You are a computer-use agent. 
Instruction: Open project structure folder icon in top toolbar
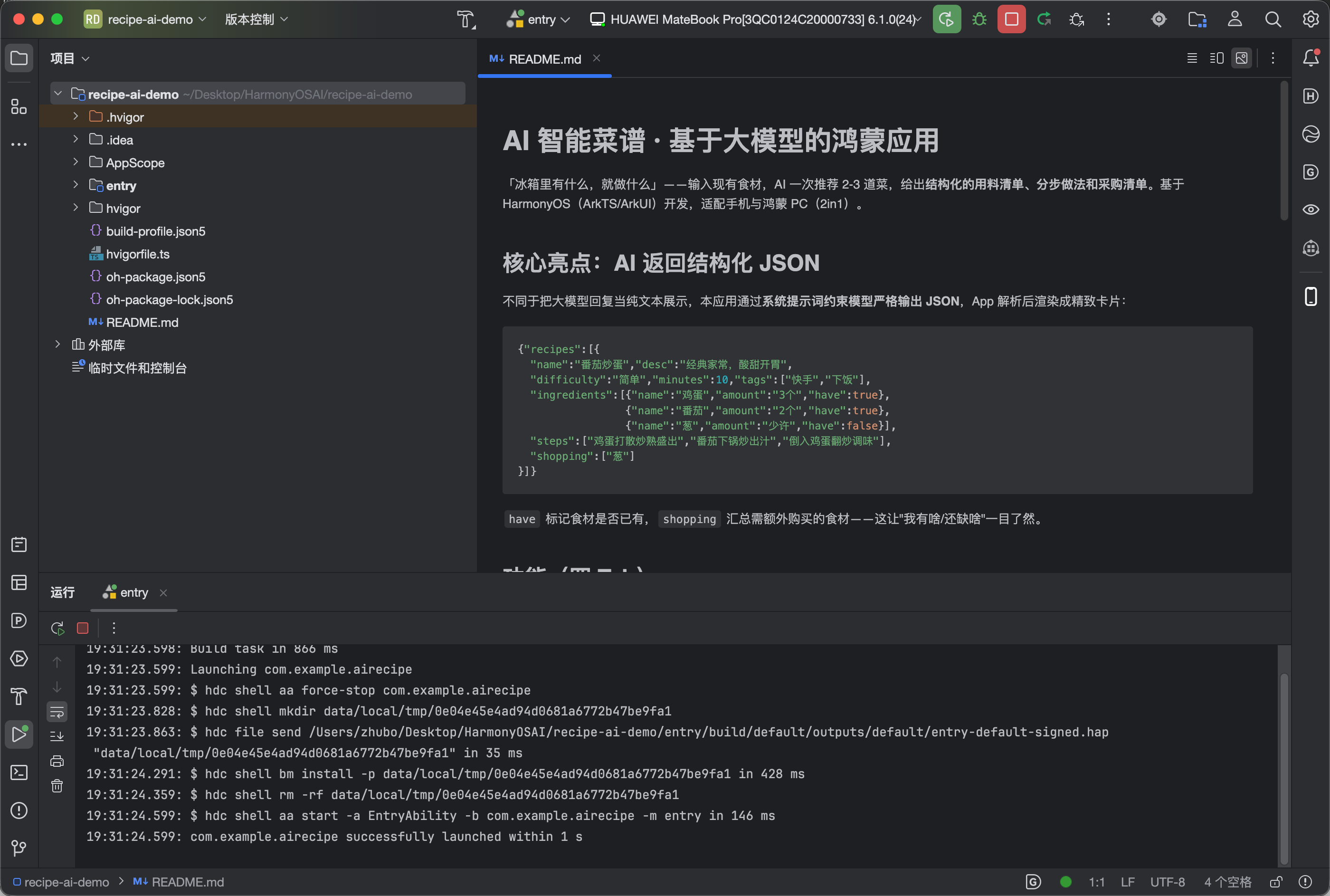[x=1197, y=19]
